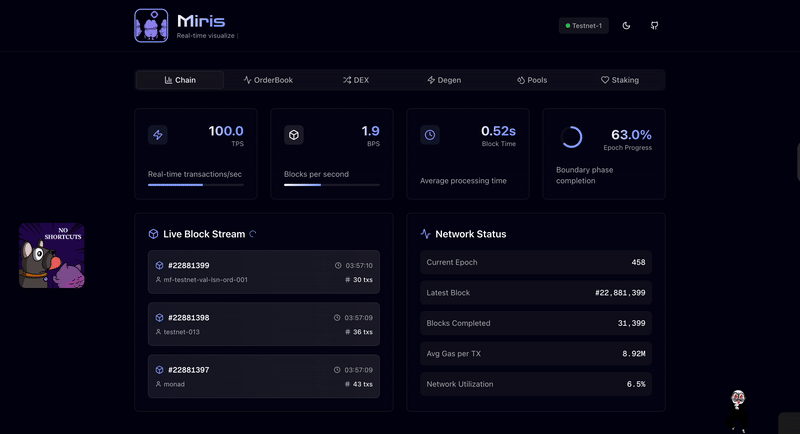Click the Epoch Progress circular ring
This screenshot has width=800, height=434.
point(571,137)
